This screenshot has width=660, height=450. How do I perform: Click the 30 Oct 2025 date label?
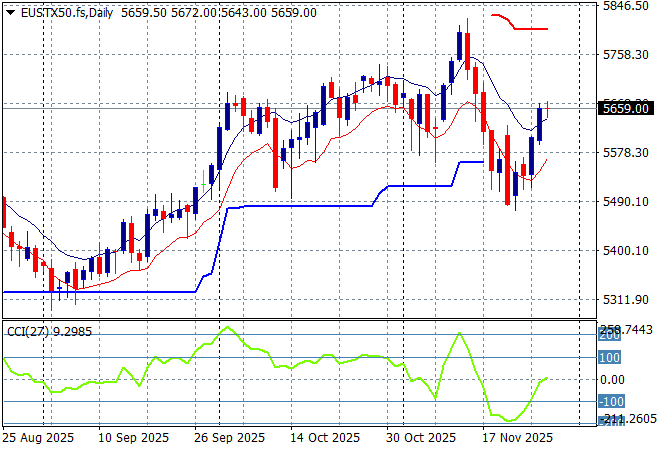(x=421, y=438)
